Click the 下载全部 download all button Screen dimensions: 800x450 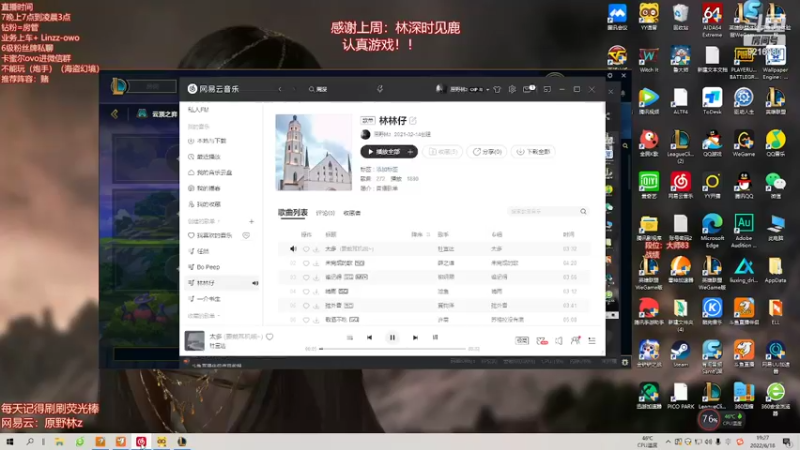534,152
